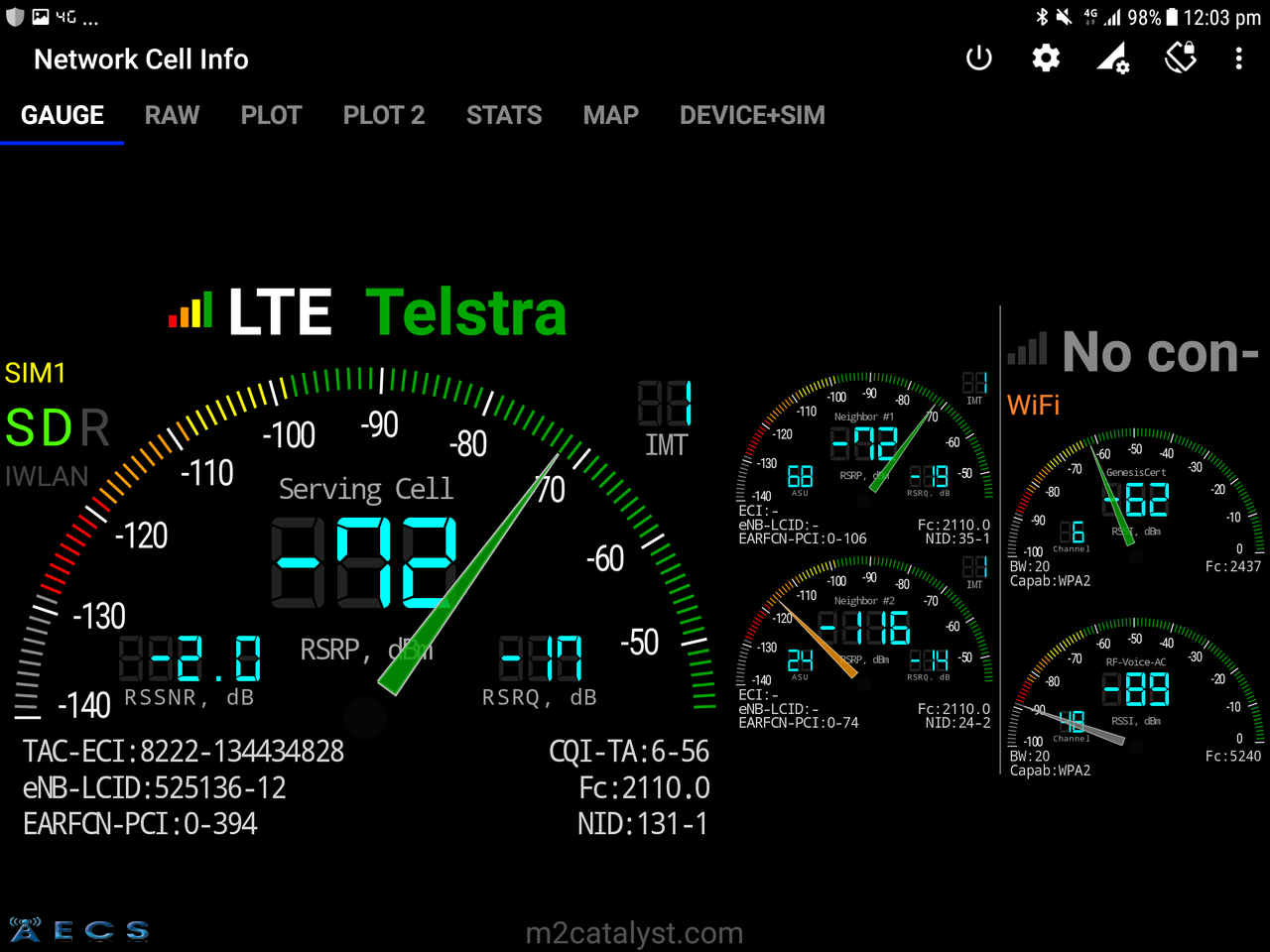The width and height of the screenshot is (1270, 952).
Task: Tap the Telstra operator name
Action: 466,312
